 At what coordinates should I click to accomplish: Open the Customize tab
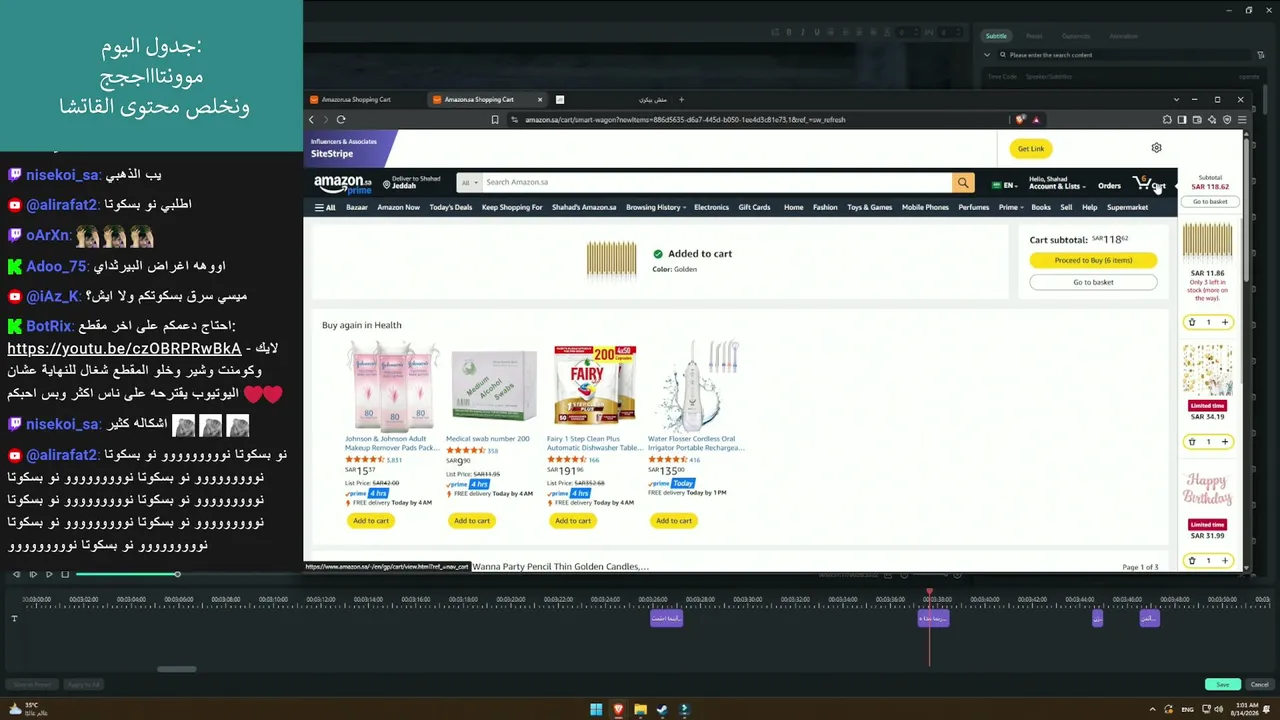[1076, 36]
